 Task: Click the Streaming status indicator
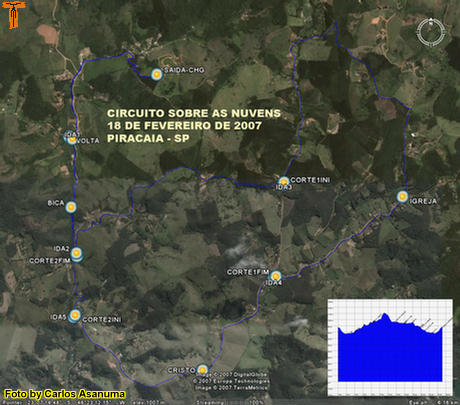[x=211, y=402]
